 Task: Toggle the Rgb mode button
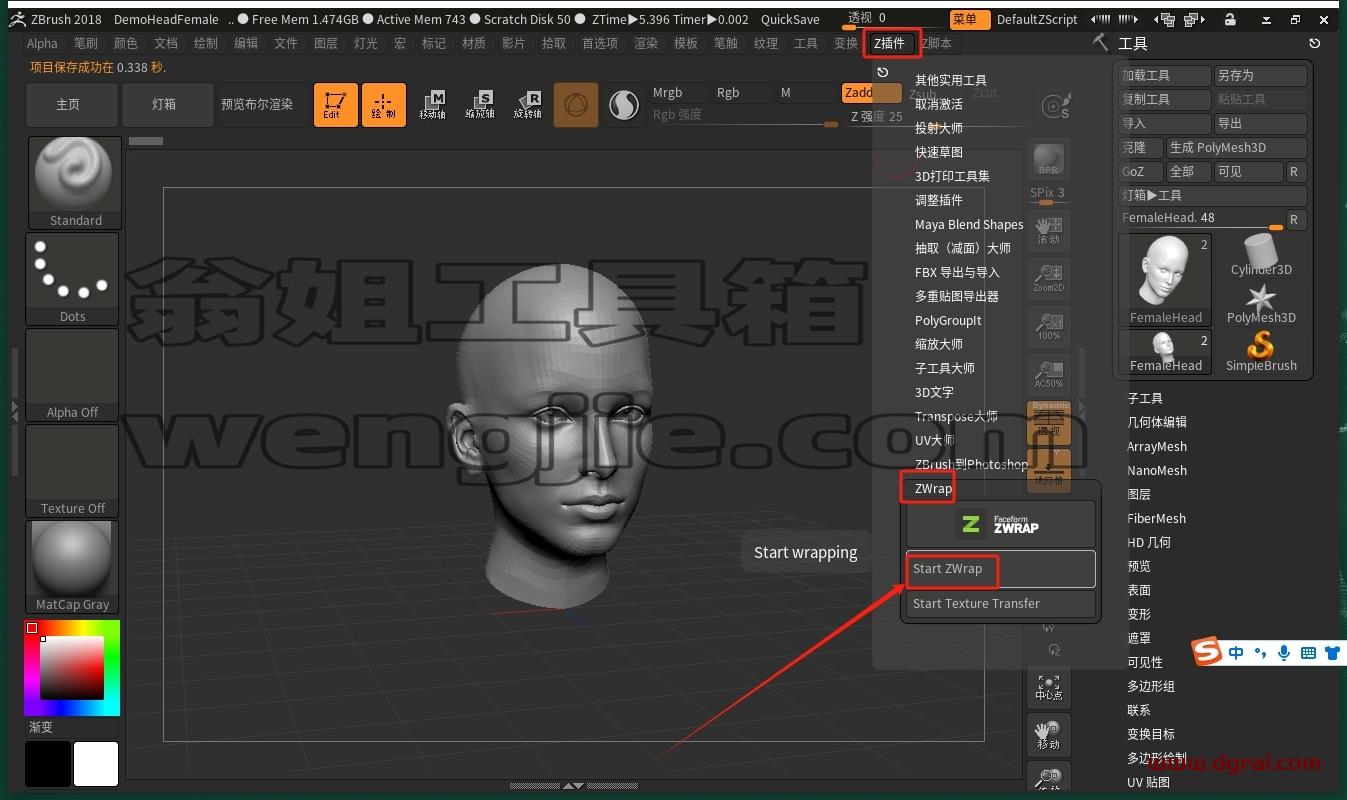point(743,93)
